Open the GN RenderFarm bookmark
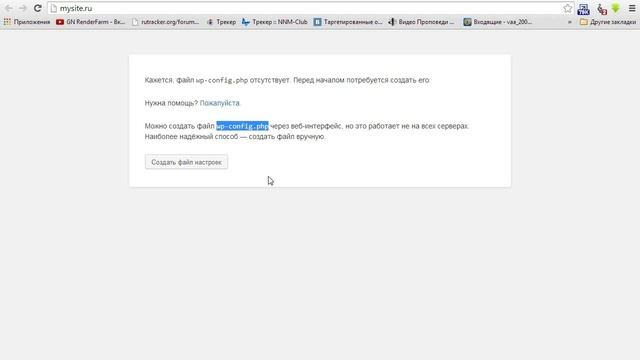The width and height of the screenshot is (640, 360). [x=91, y=22]
